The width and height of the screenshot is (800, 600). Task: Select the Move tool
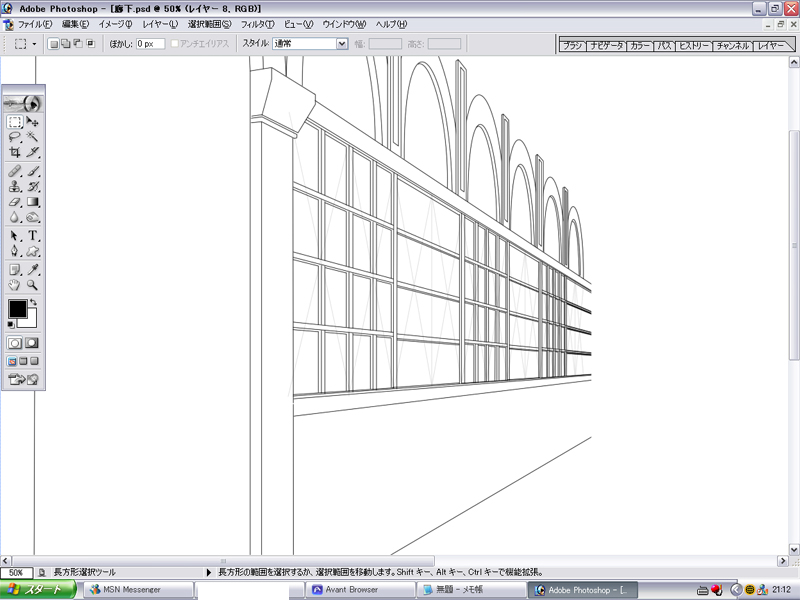coord(32,122)
